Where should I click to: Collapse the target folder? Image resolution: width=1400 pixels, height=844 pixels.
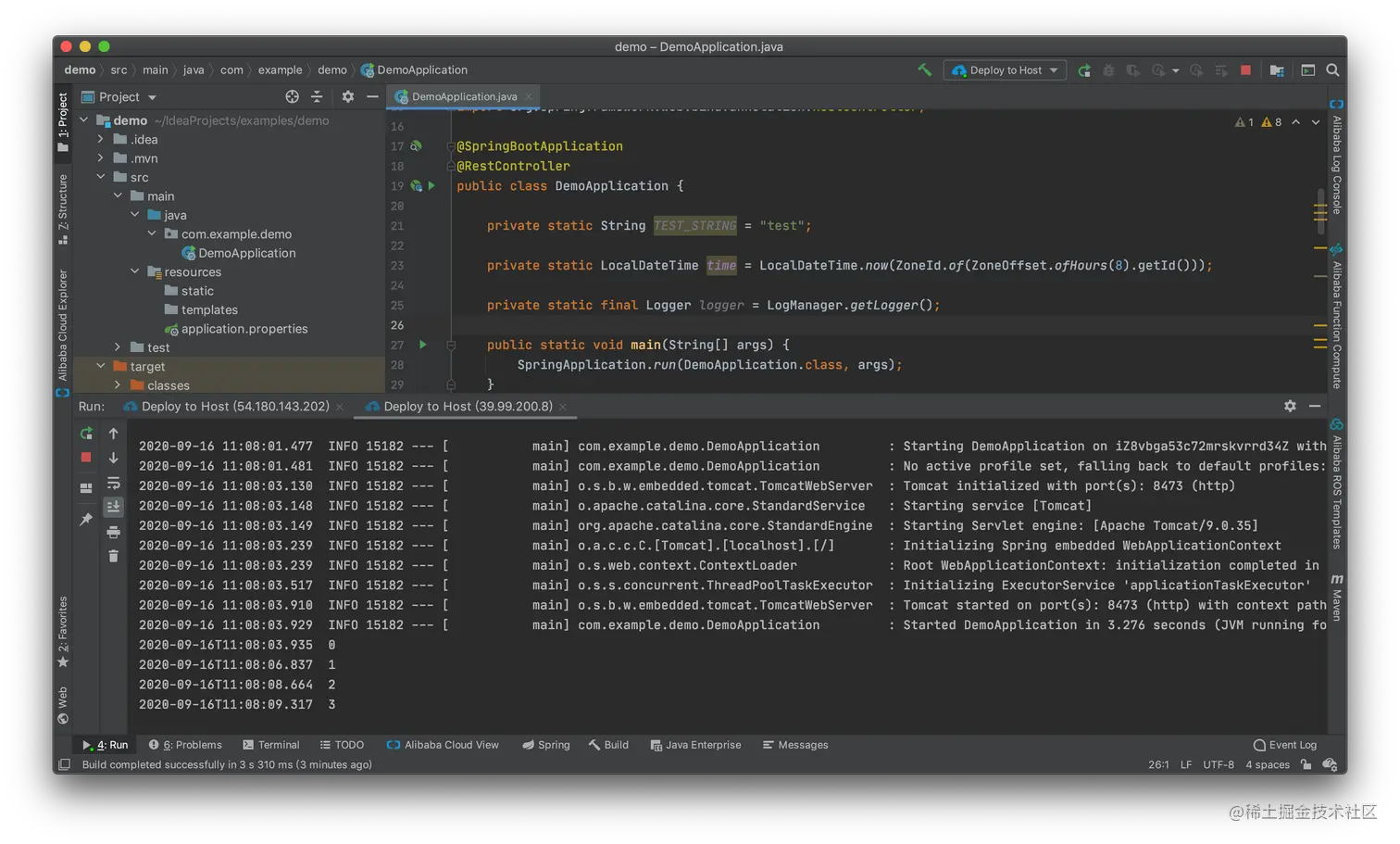pos(101,366)
